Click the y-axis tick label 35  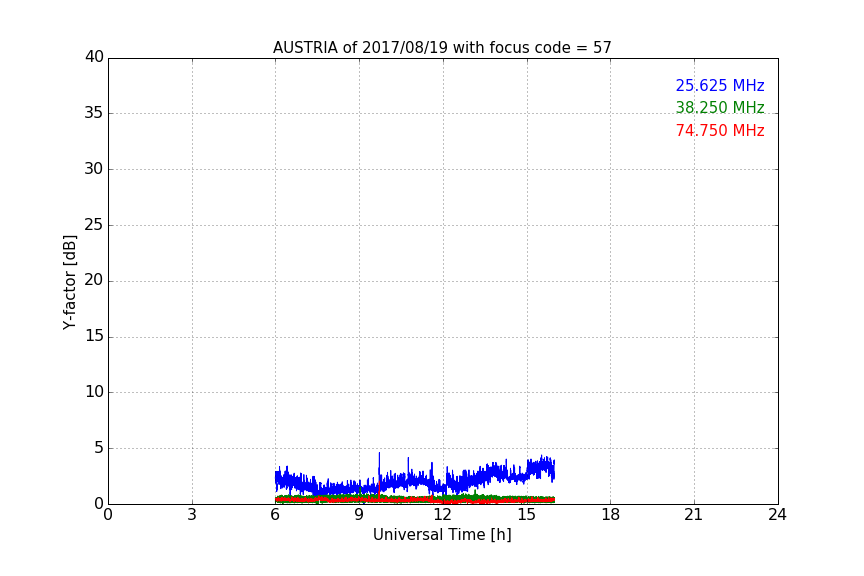click(x=94, y=113)
